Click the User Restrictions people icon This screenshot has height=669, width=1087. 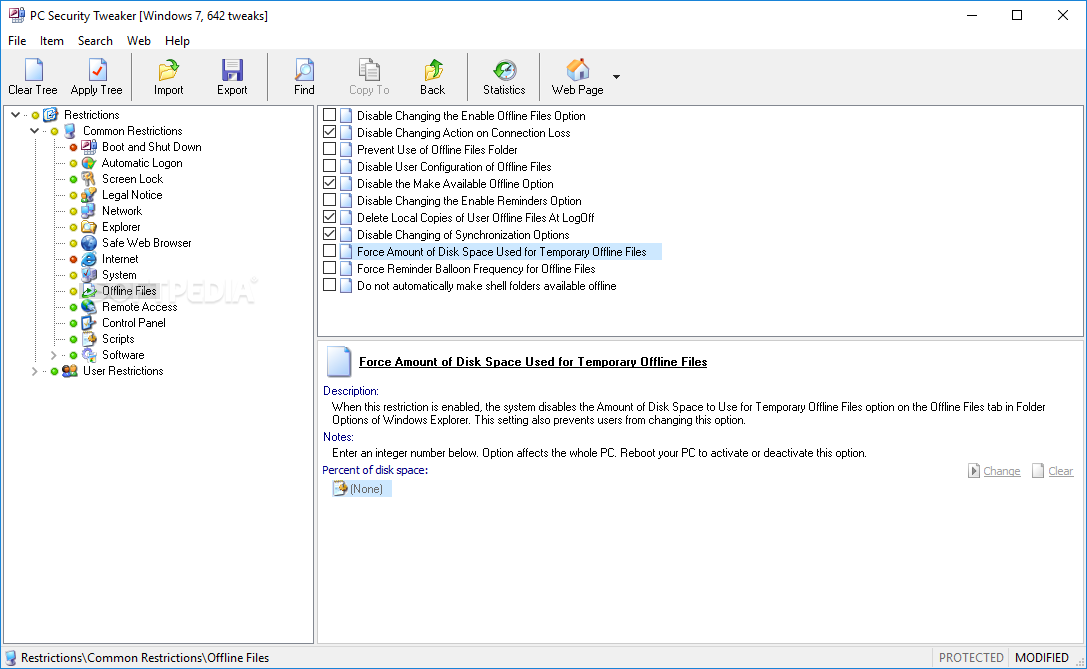(x=69, y=371)
